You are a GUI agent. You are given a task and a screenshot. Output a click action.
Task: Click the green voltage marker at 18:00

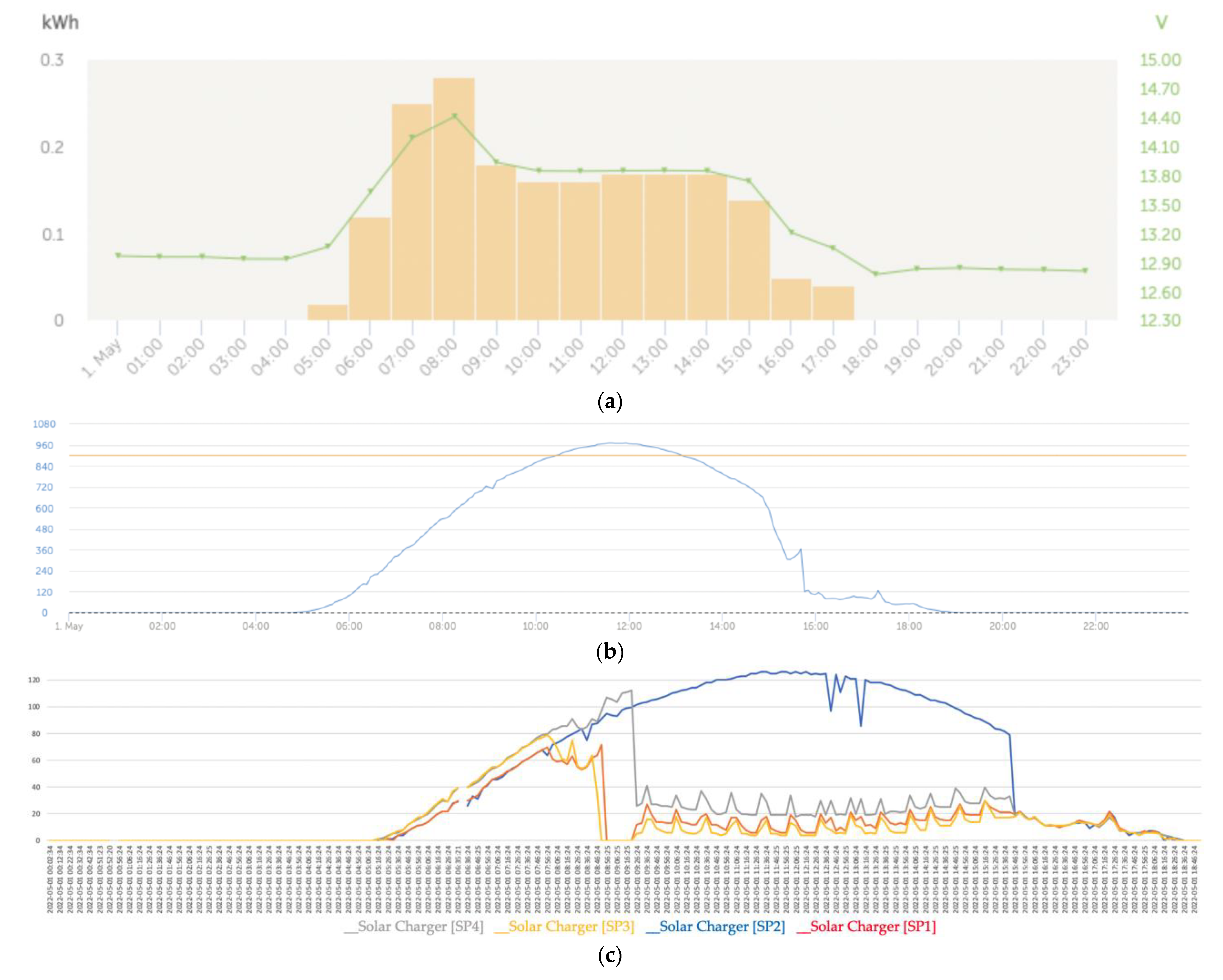(x=875, y=273)
